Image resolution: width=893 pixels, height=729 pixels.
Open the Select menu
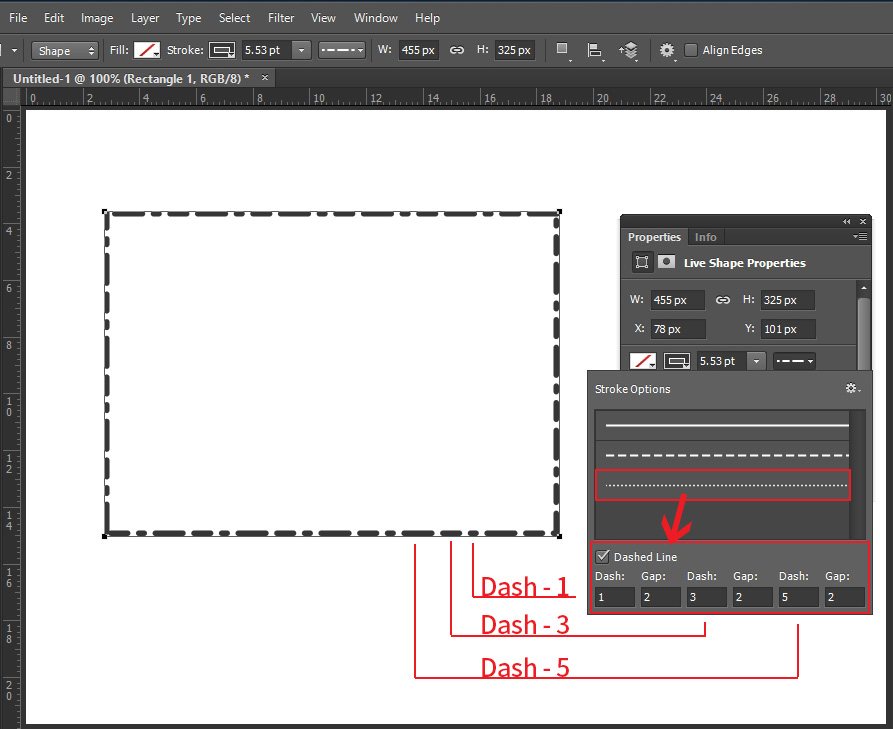point(234,18)
